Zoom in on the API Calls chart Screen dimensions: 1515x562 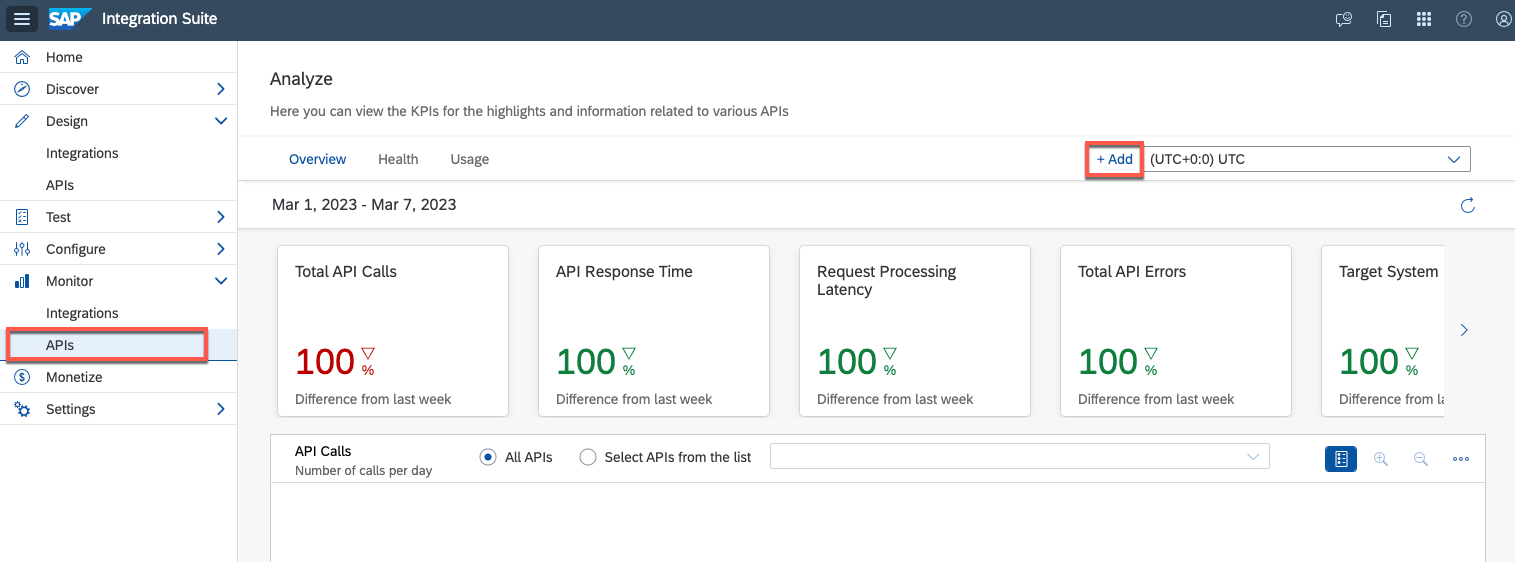coord(1381,458)
